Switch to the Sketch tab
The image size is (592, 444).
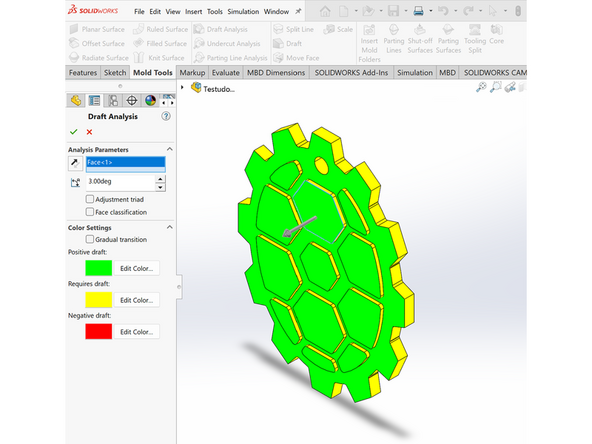pyautogui.click(x=115, y=72)
